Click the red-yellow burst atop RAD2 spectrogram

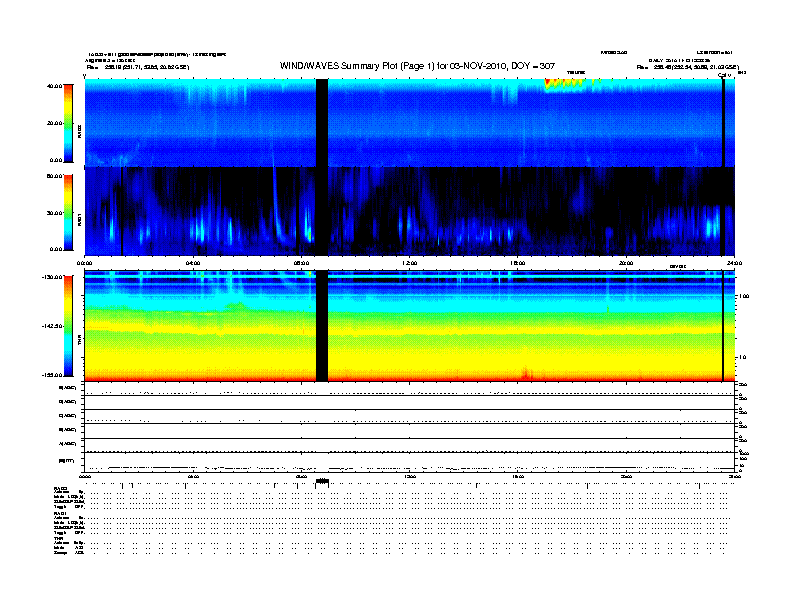click(x=564, y=84)
